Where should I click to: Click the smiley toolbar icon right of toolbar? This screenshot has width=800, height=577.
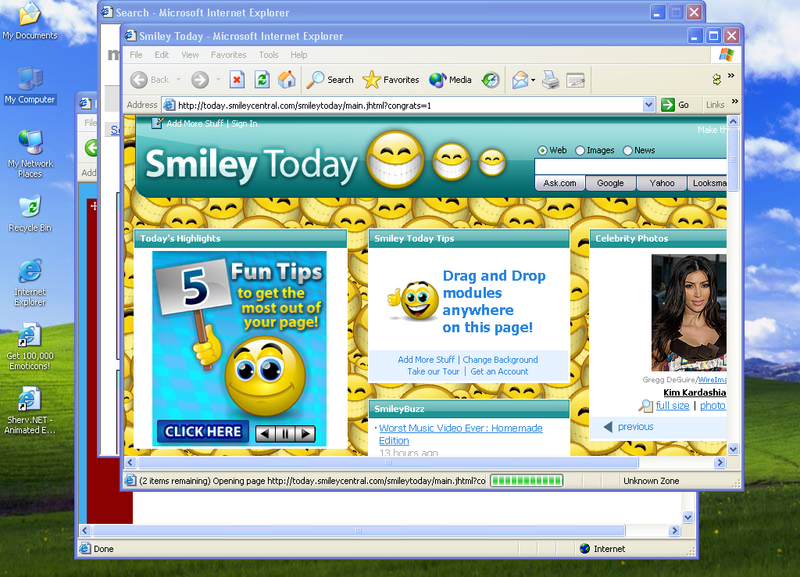coord(716,79)
